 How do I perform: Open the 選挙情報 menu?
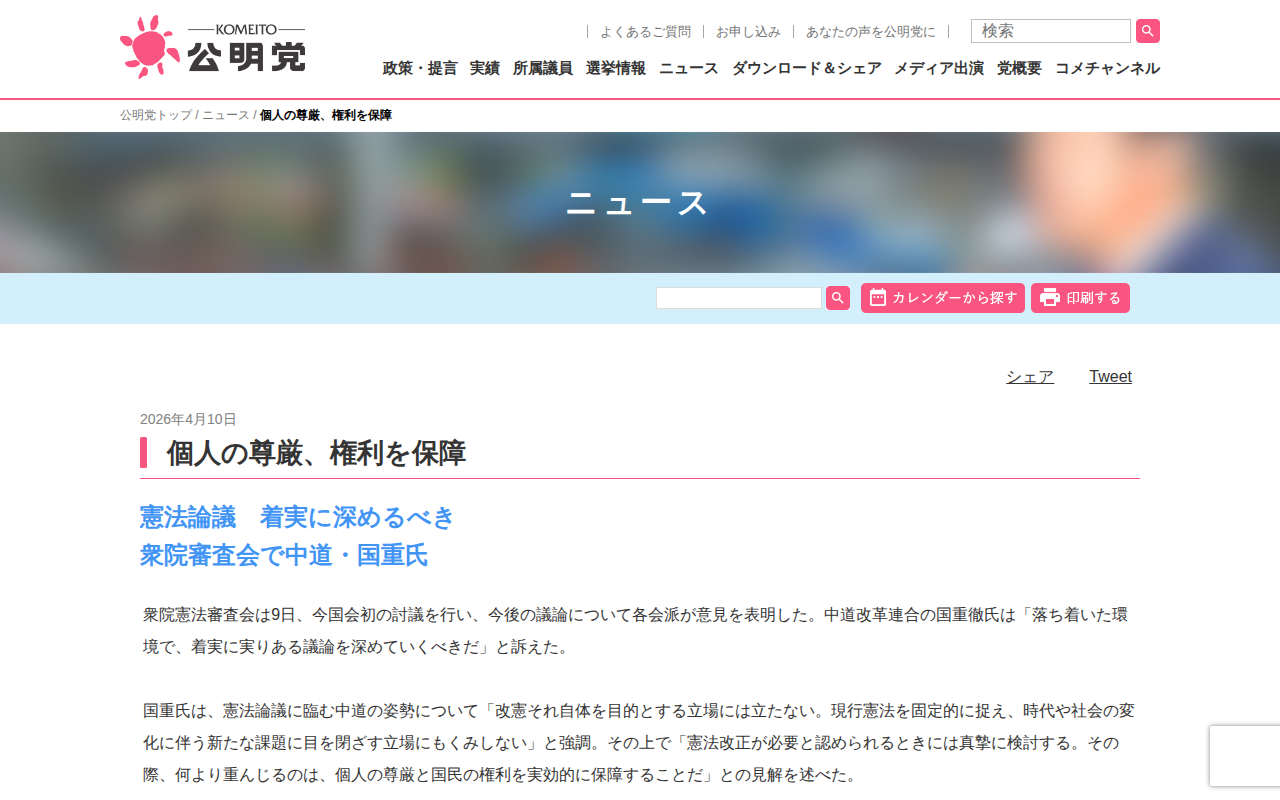tap(616, 68)
